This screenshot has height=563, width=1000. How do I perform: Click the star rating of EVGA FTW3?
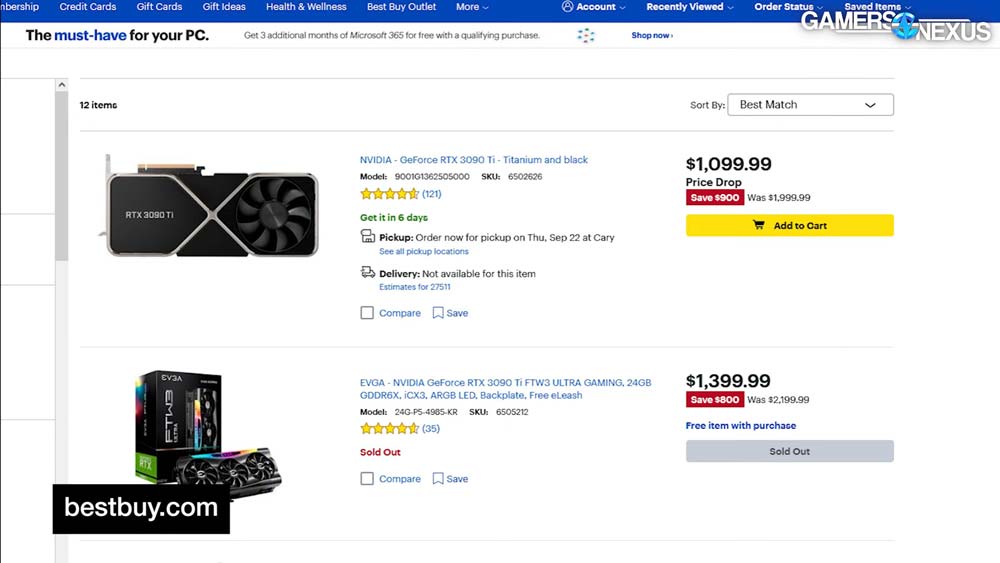point(389,429)
